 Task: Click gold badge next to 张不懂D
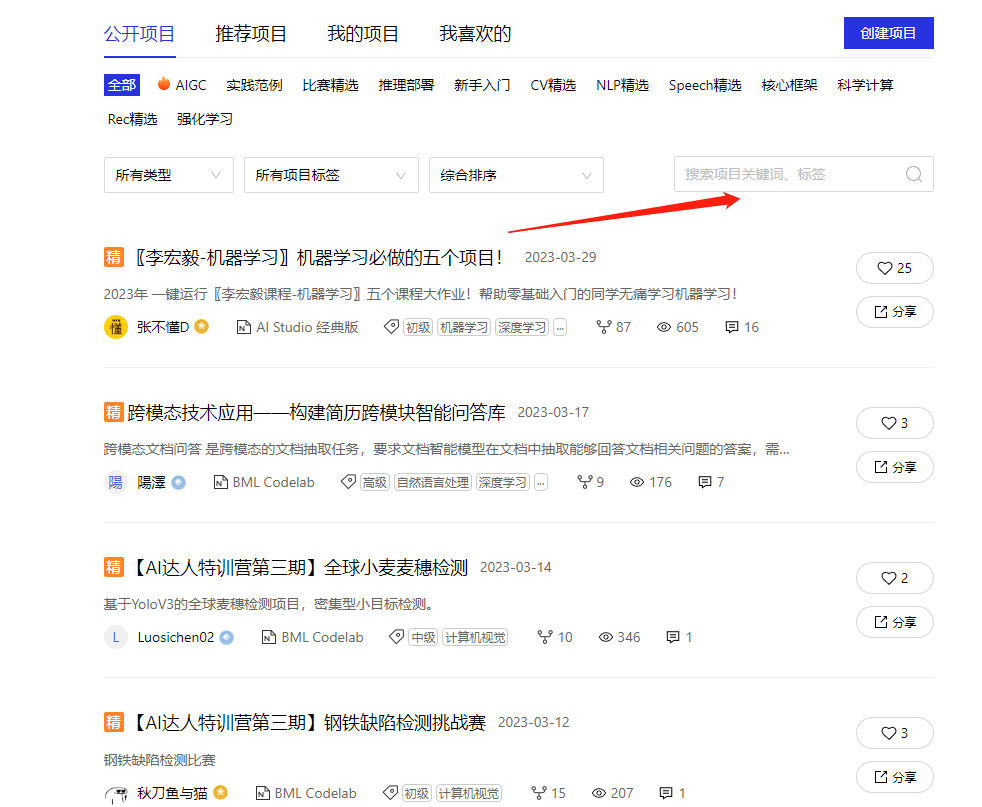[202, 326]
